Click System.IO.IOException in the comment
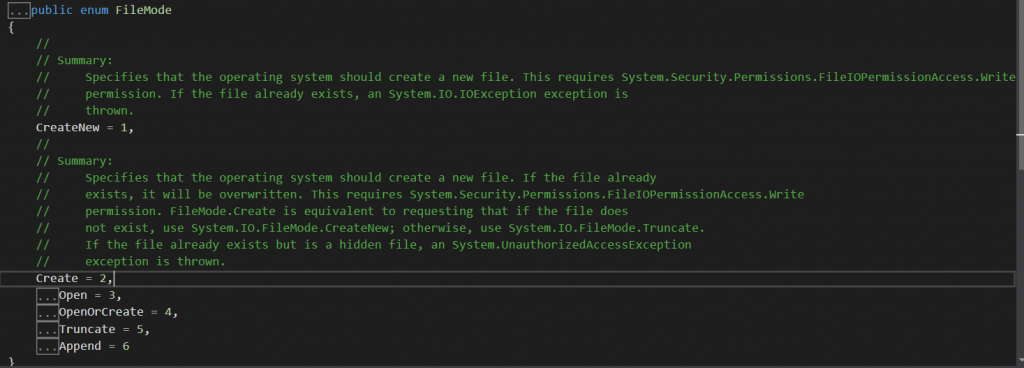The image size is (1024, 368). 480,94
